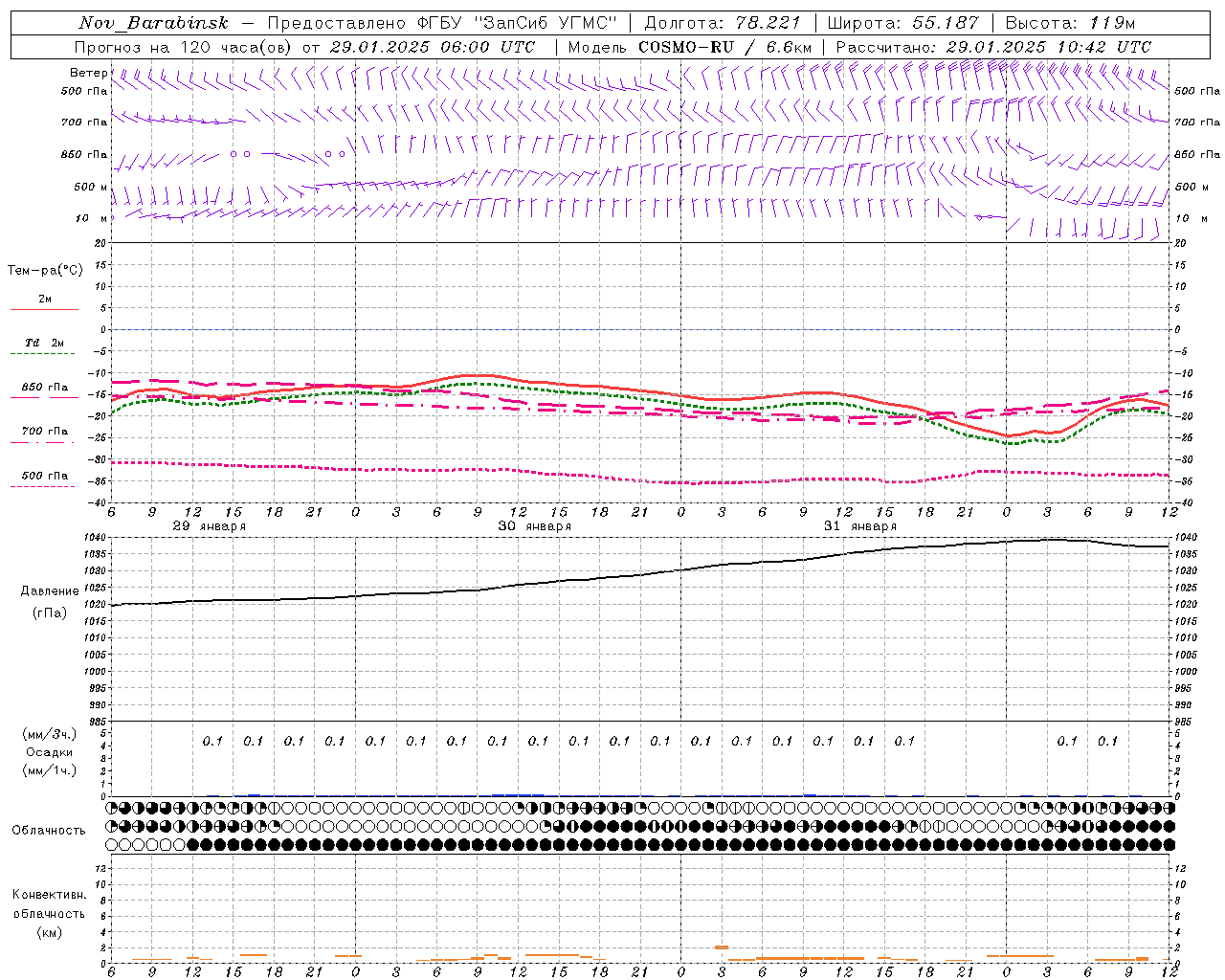The height and width of the screenshot is (980, 1225).
Task: Click the Высота: 119м value
Action: pos(1071,23)
